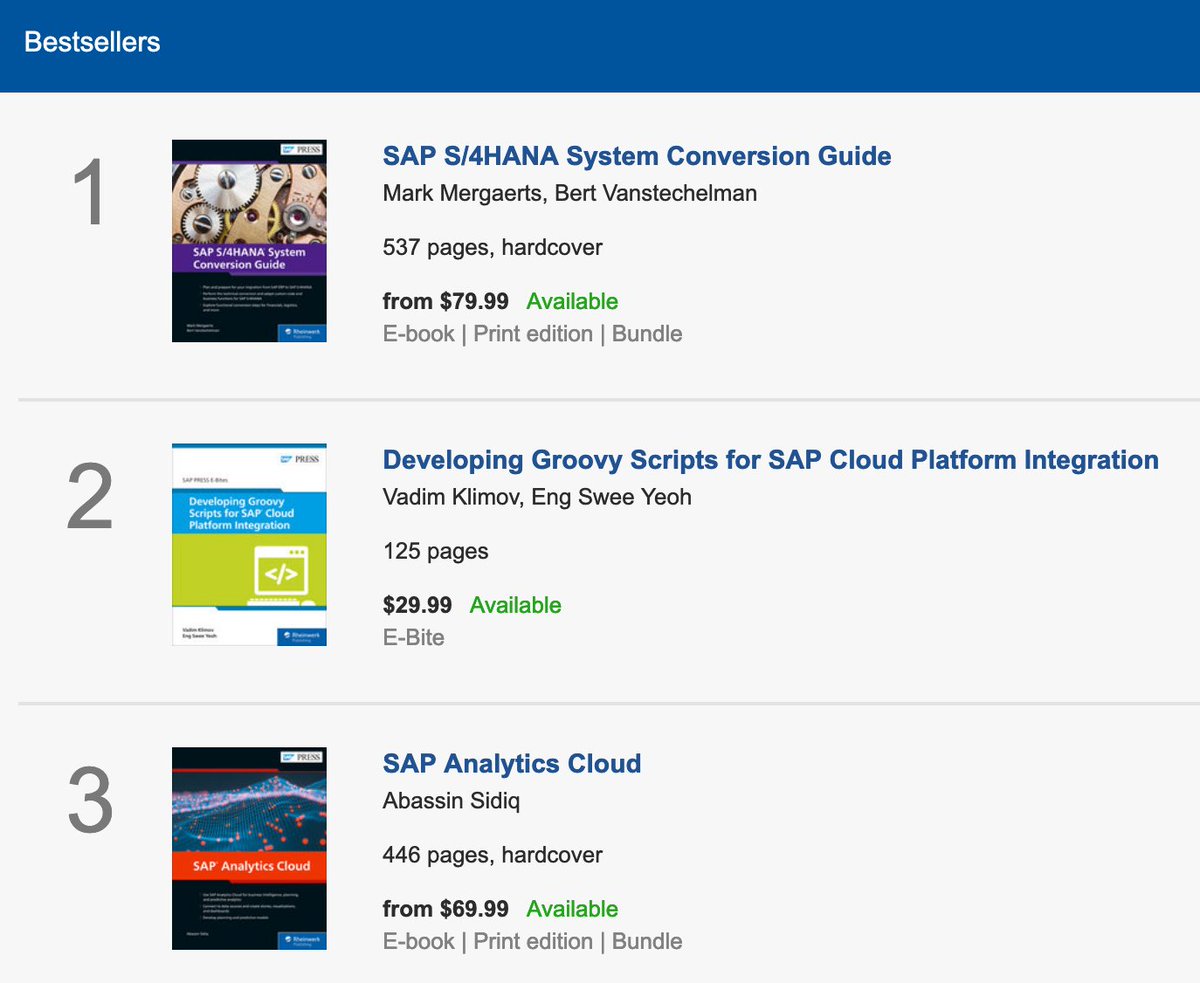The width and height of the screenshot is (1200, 983).
Task: Click author name Abassin Sidiq
Action: (453, 802)
